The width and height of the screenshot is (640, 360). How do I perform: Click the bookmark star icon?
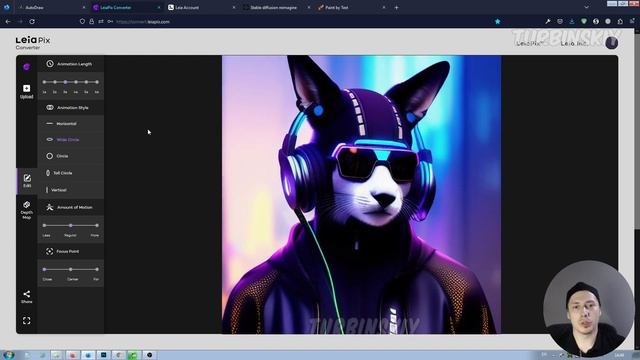(x=498, y=22)
